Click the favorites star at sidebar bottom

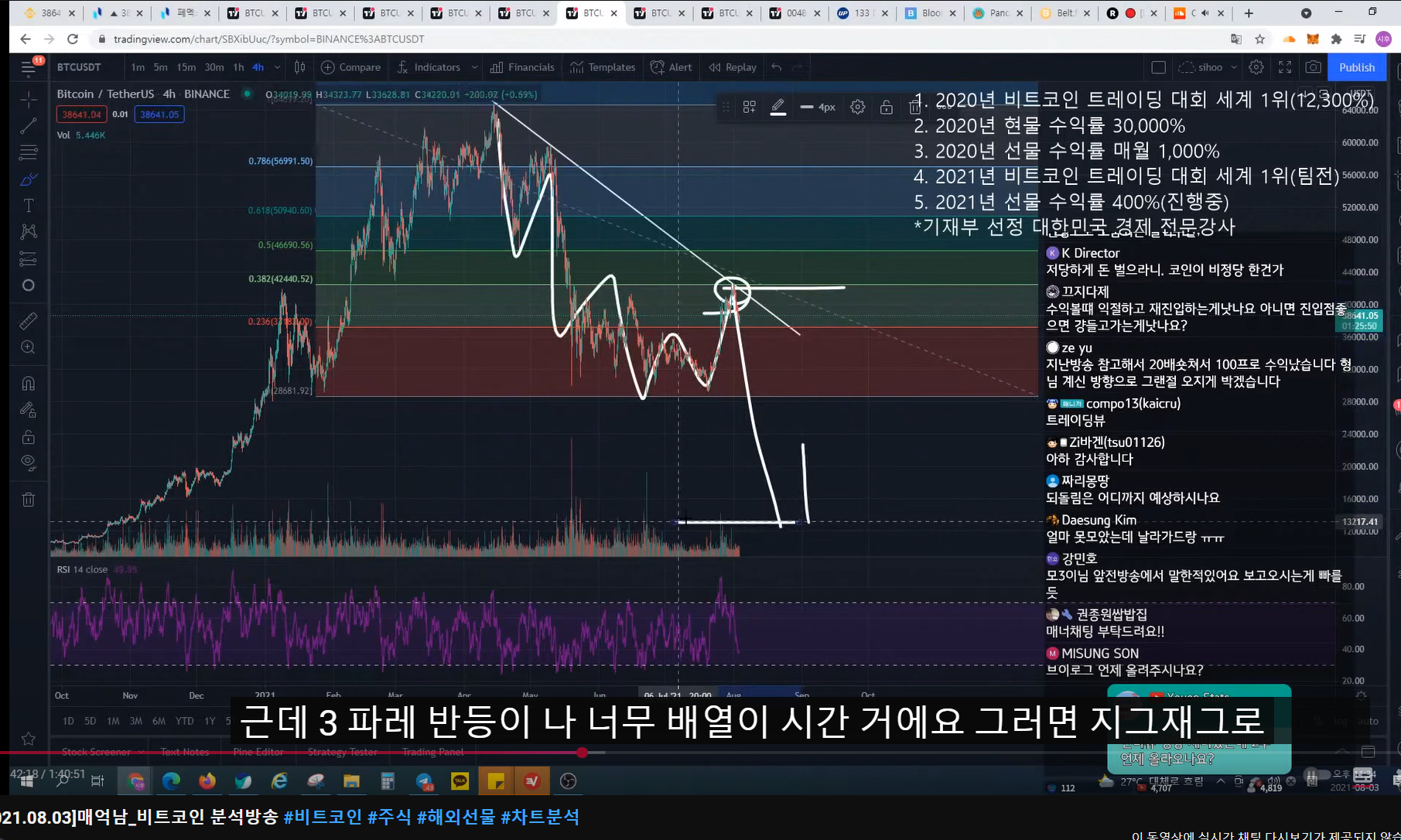coord(29,739)
